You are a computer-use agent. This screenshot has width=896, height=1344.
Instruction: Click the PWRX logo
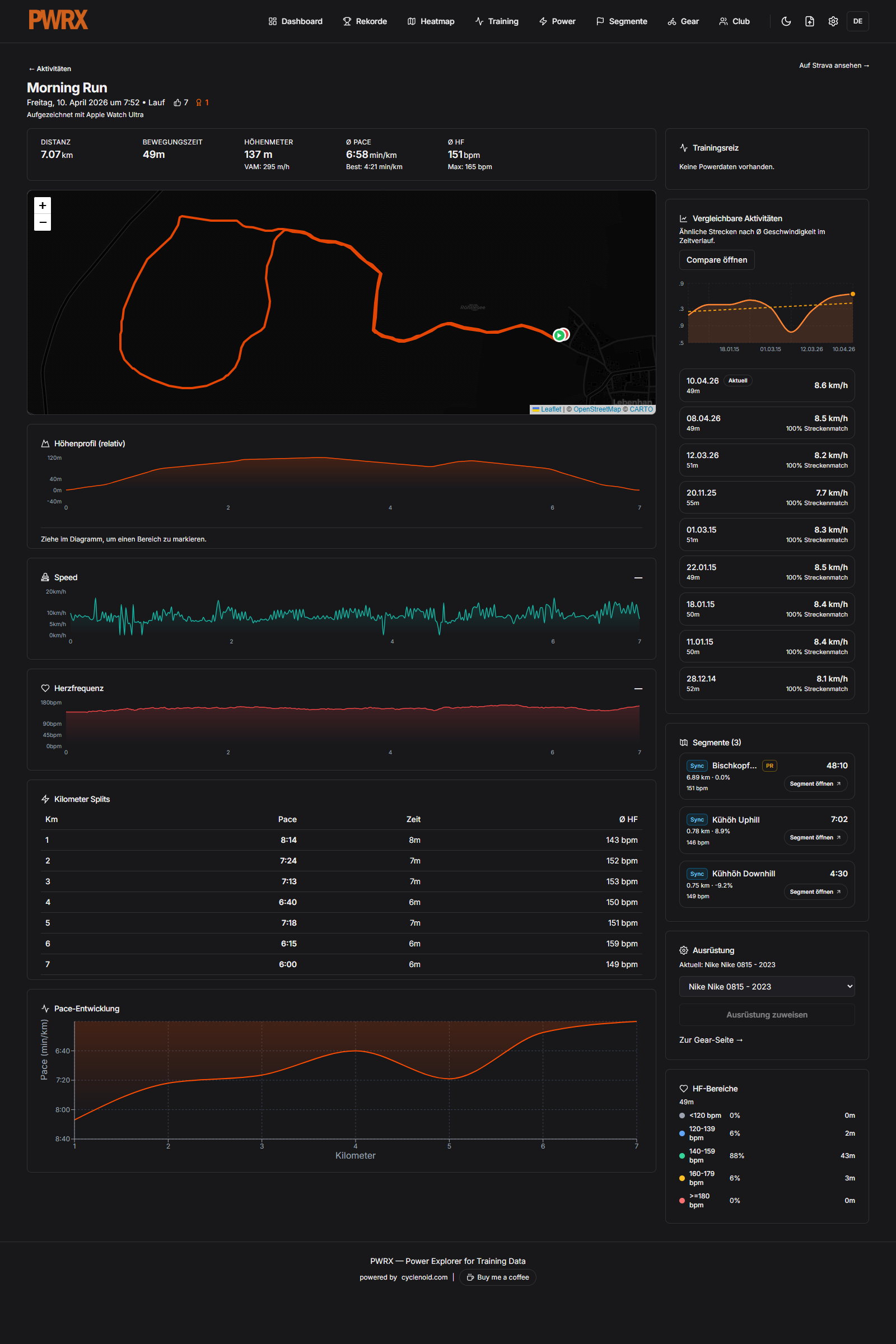(x=58, y=20)
